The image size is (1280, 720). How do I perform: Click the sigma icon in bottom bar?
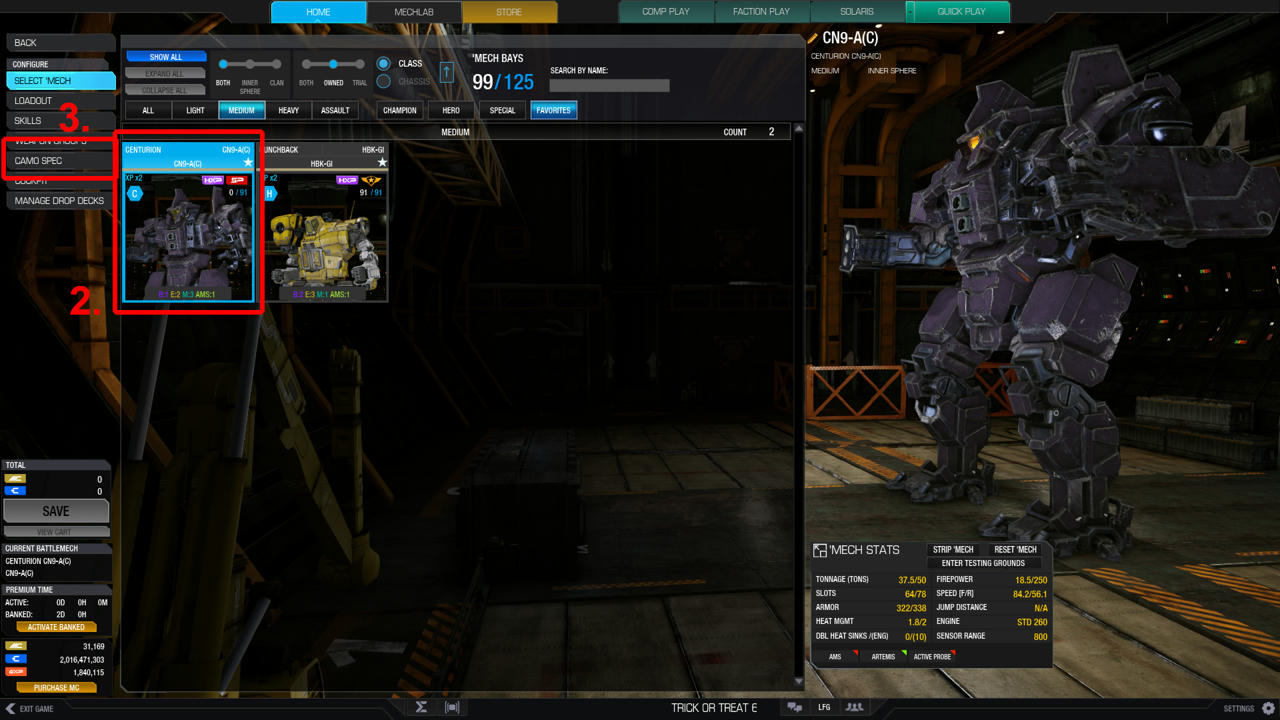[x=421, y=707]
